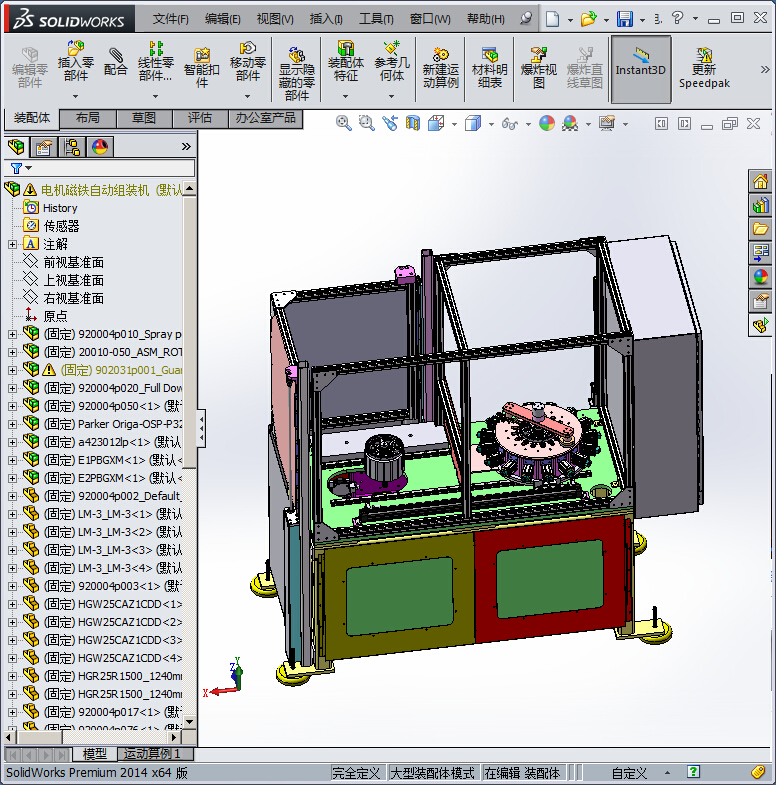Open SolidWorks Resources home icon in task pane
The height and width of the screenshot is (785, 776).
(x=760, y=181)
